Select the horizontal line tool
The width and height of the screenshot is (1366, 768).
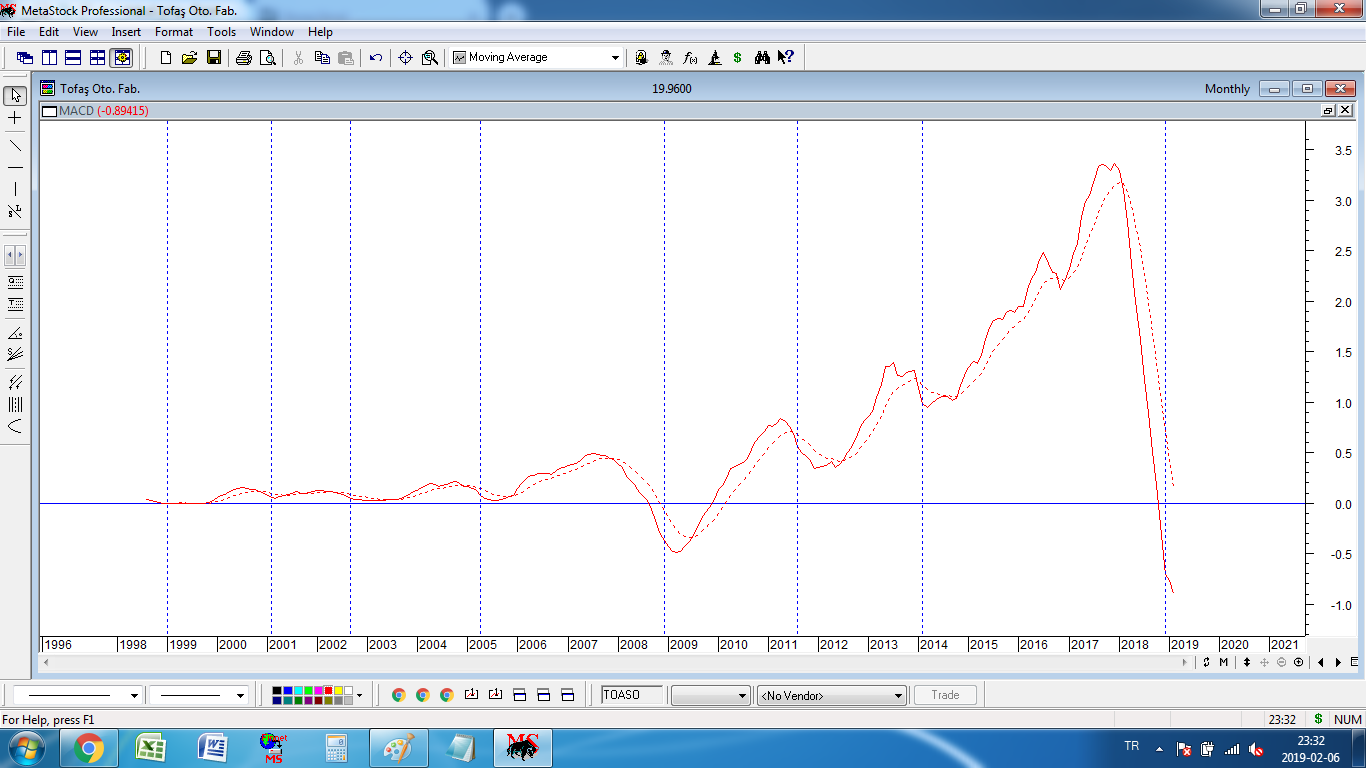tap(15, 167)
